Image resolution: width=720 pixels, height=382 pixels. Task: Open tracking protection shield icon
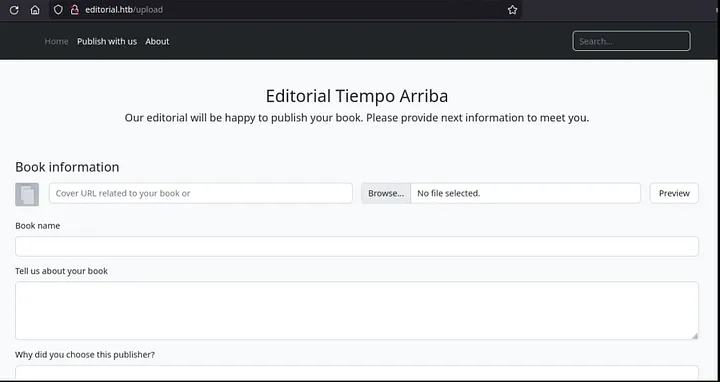(58, 10)
